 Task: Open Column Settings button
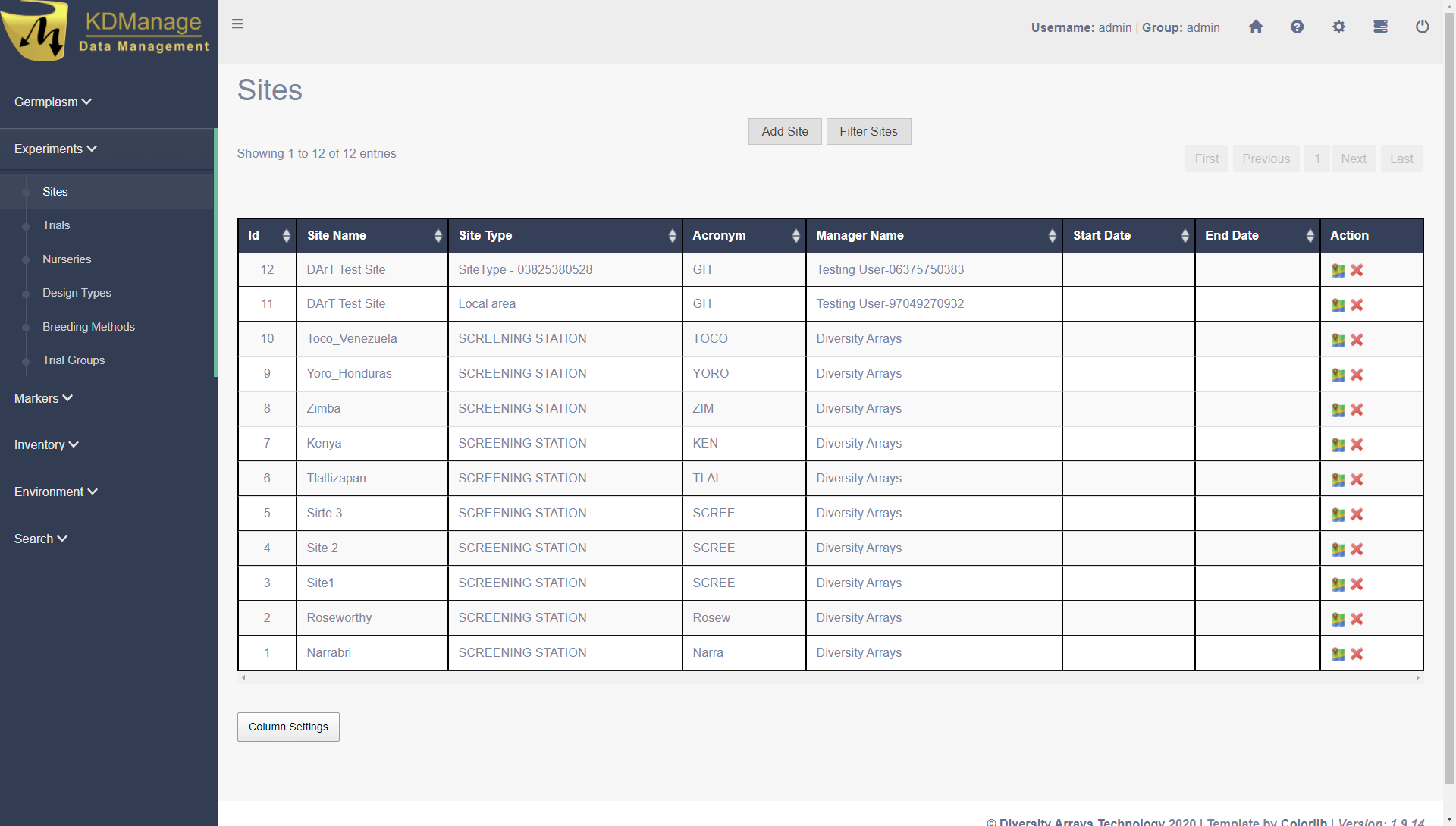point(288,727)
